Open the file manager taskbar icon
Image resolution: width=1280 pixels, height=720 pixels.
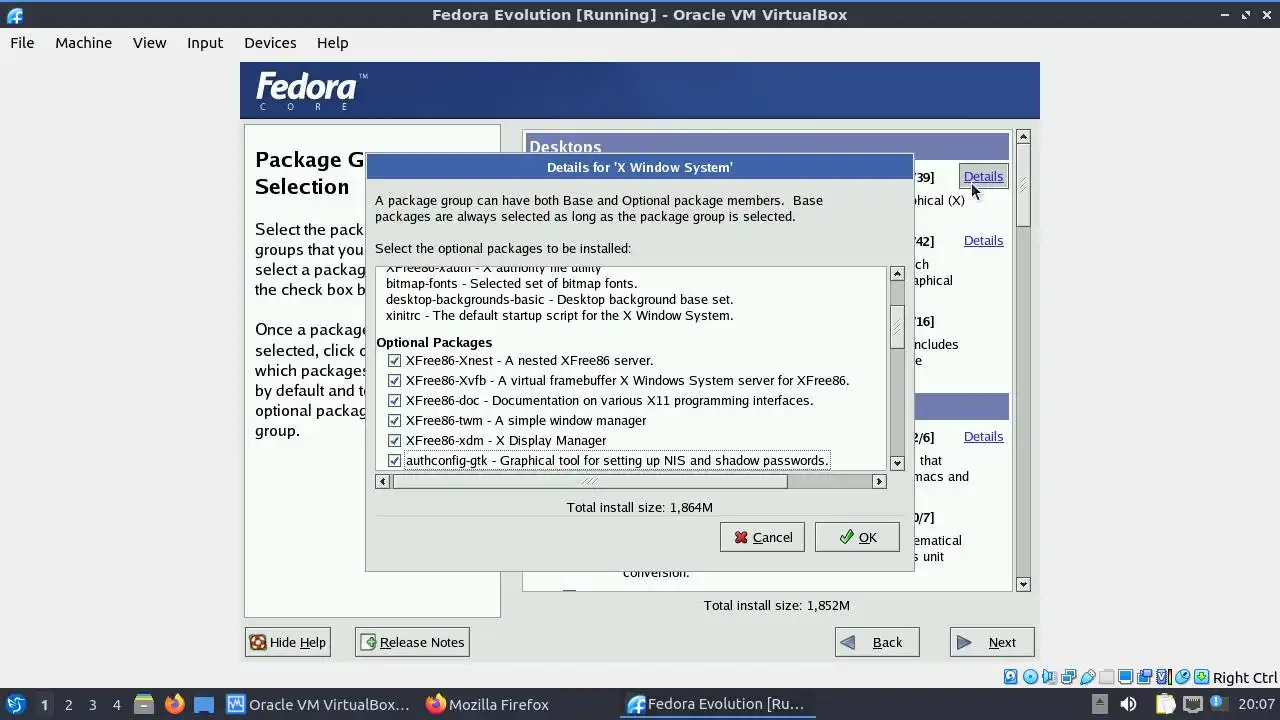[143, 704]
